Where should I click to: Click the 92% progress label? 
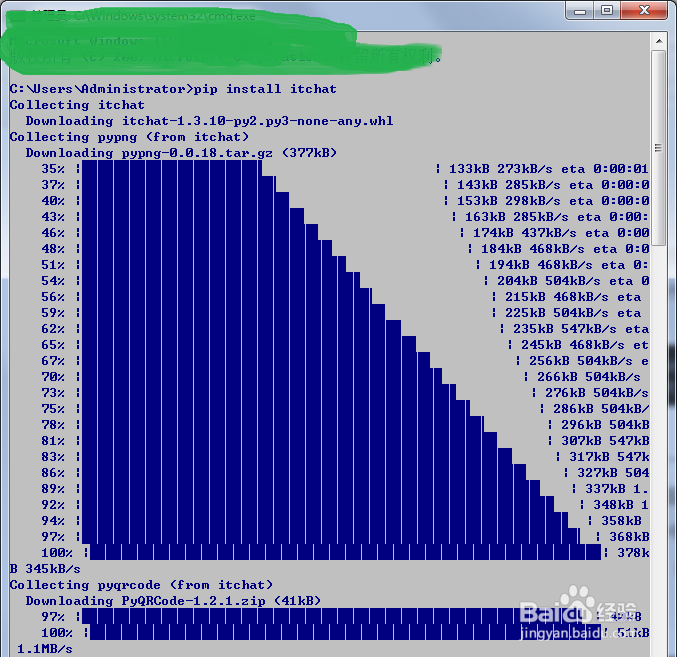pos(53,505)
